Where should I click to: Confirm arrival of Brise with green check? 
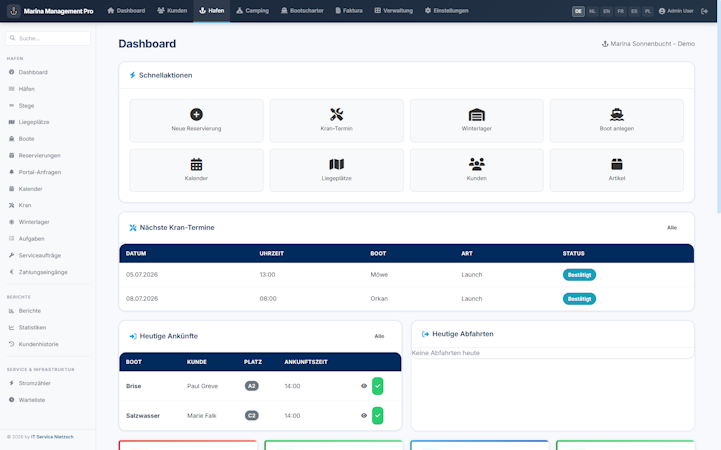tap(378, 386)
